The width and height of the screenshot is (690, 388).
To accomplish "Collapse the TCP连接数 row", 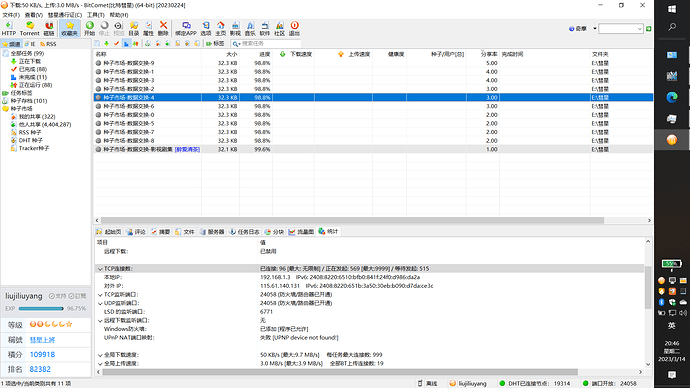I will pos(100,269).
